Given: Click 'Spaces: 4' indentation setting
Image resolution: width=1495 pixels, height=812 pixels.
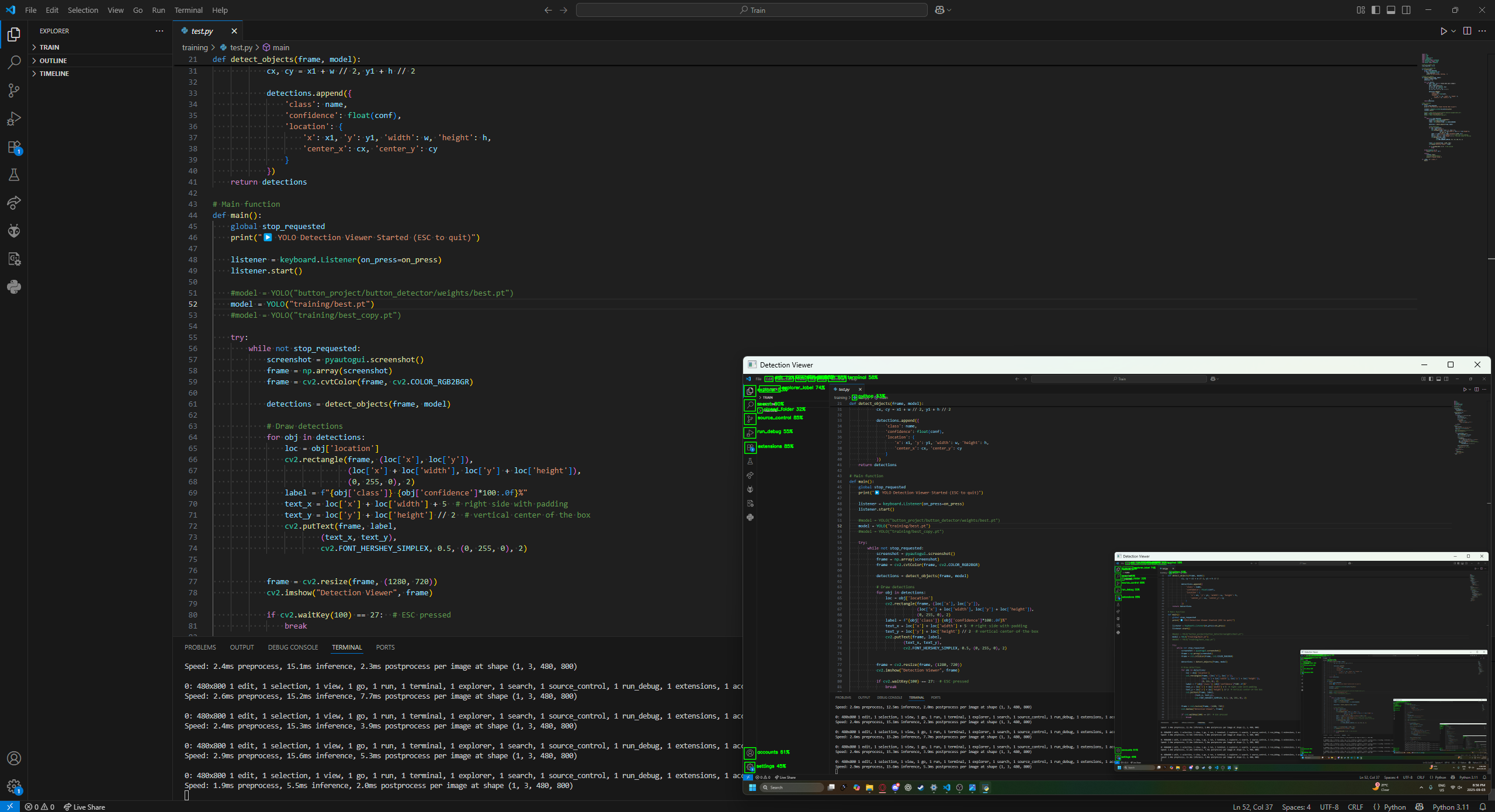Looking at the screenshot, I should point(1296,807).
